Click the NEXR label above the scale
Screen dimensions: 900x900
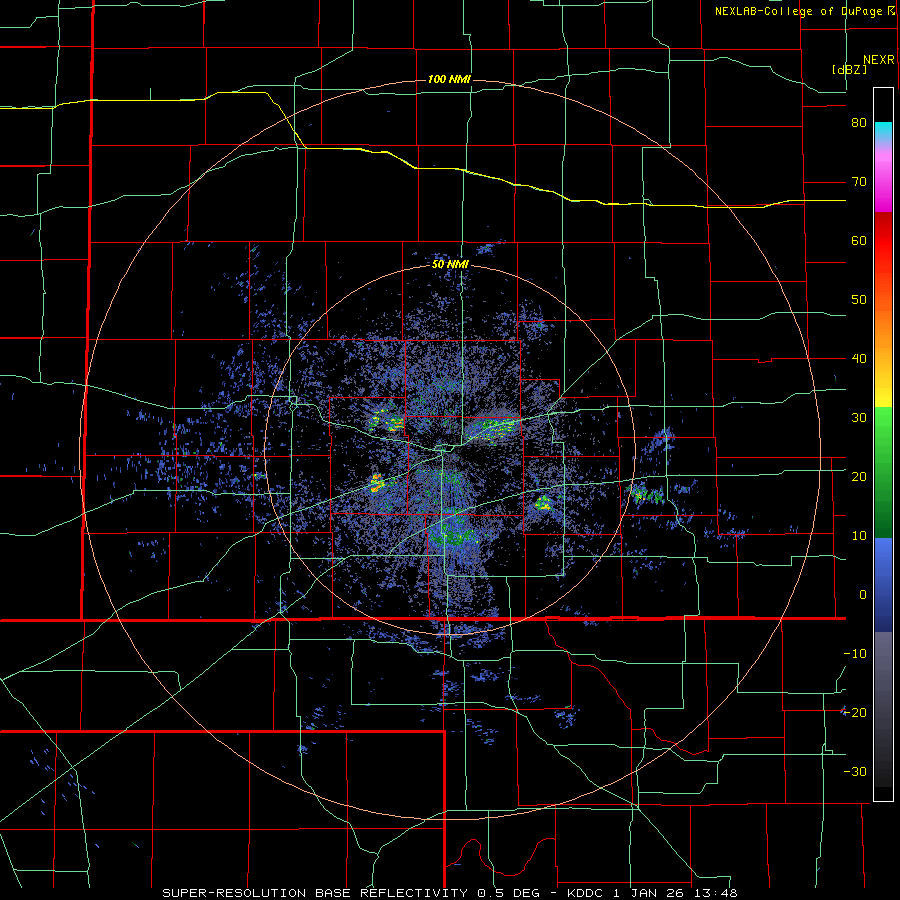(x=878, y=60)
